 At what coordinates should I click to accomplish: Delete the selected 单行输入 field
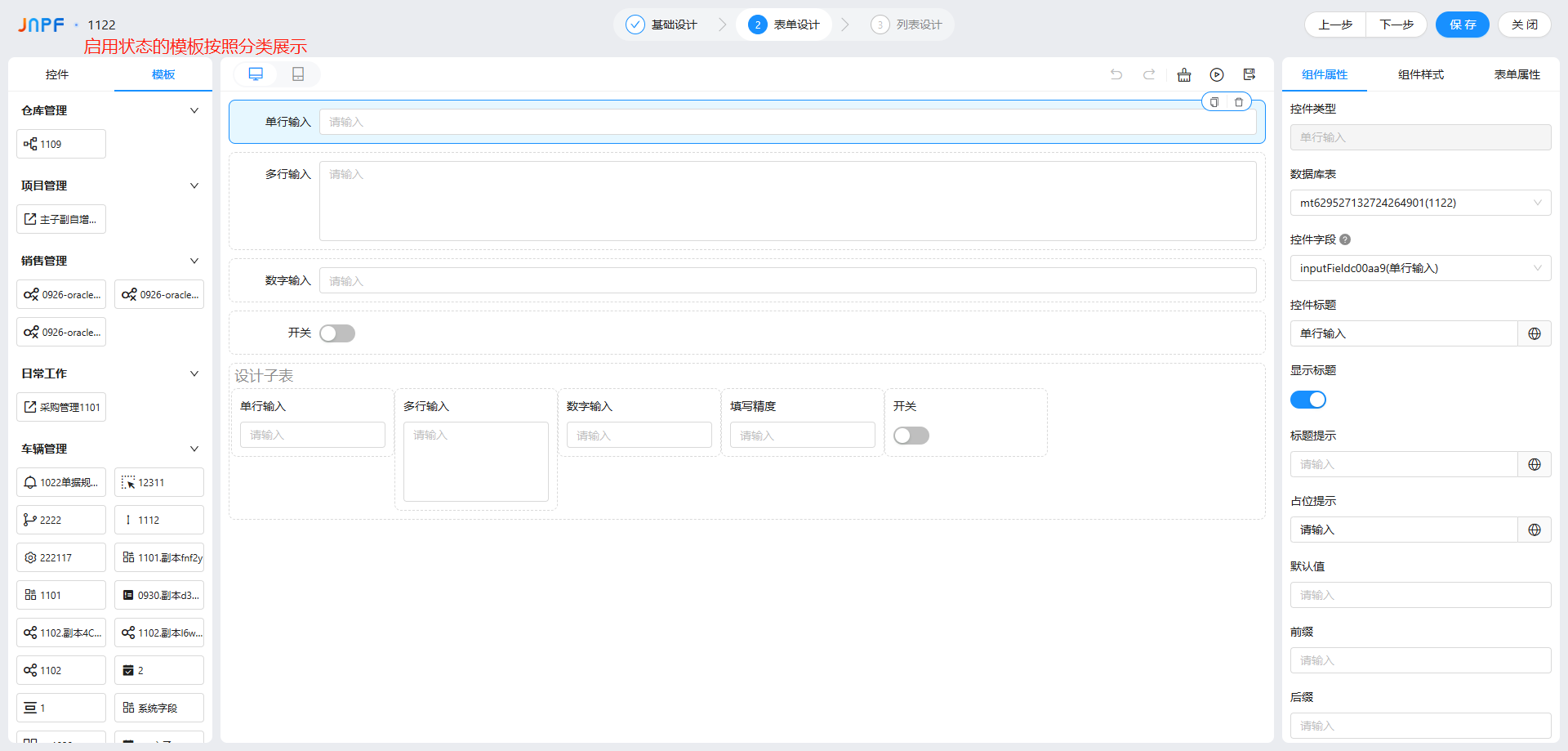tap(1239, 102)
